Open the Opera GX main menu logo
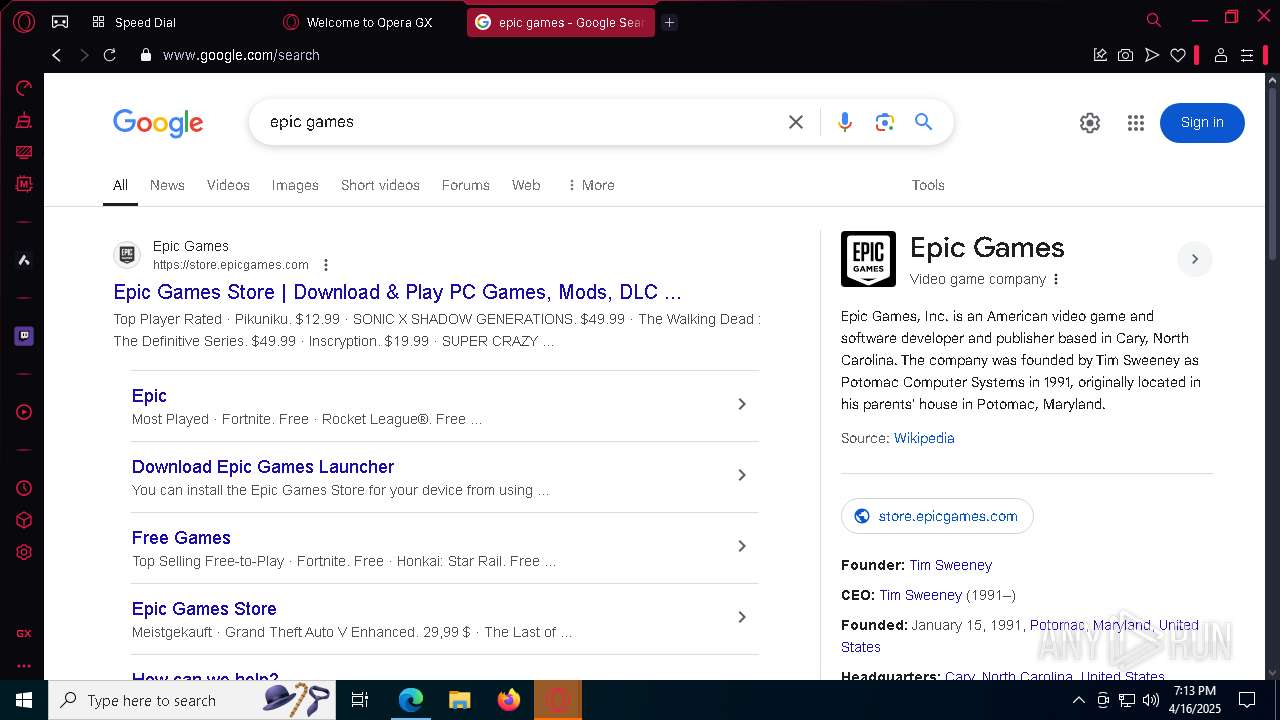Screen dimensions: 1280x720 [24, 22]
